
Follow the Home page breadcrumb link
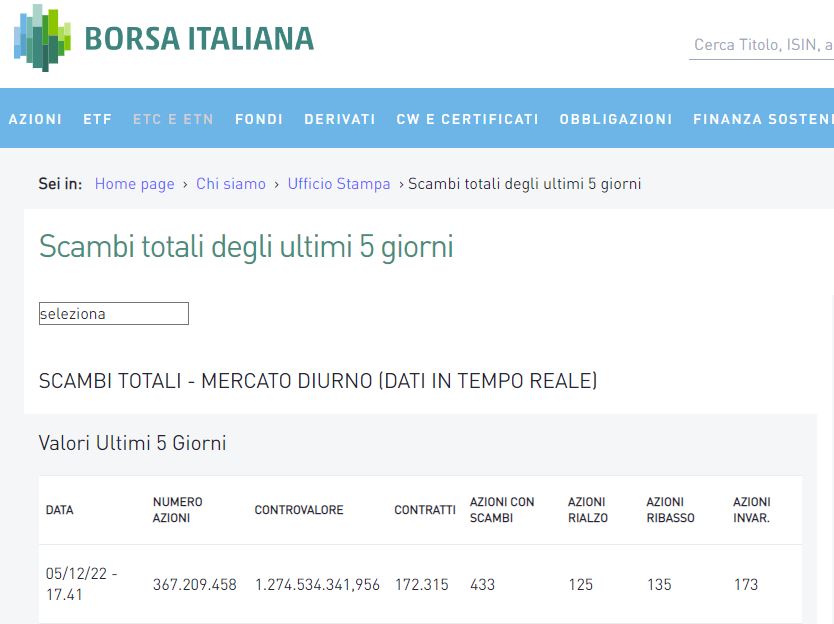tap(134, 184)
